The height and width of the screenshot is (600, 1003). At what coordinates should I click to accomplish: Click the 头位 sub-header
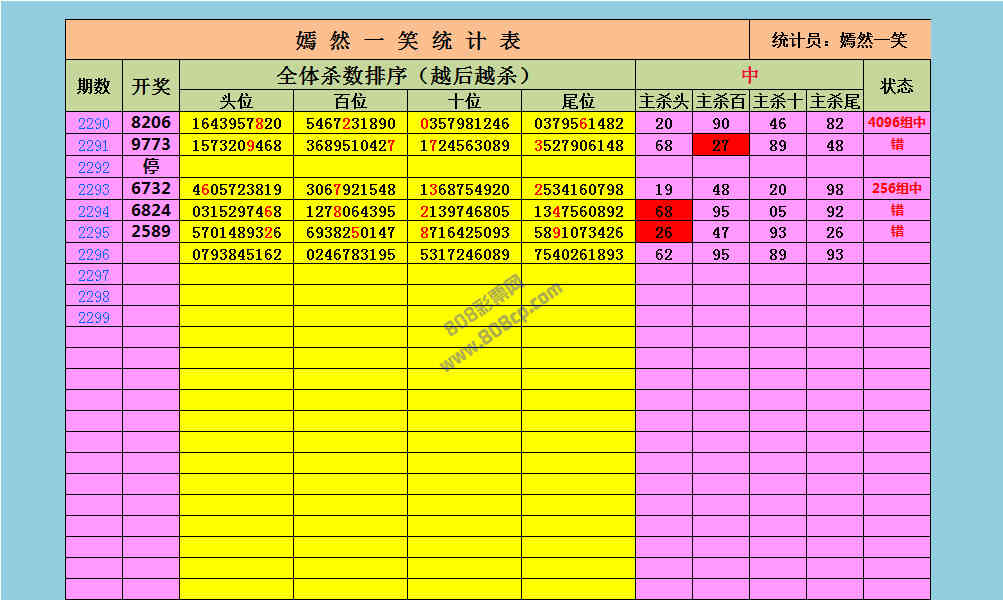(237, 101)
